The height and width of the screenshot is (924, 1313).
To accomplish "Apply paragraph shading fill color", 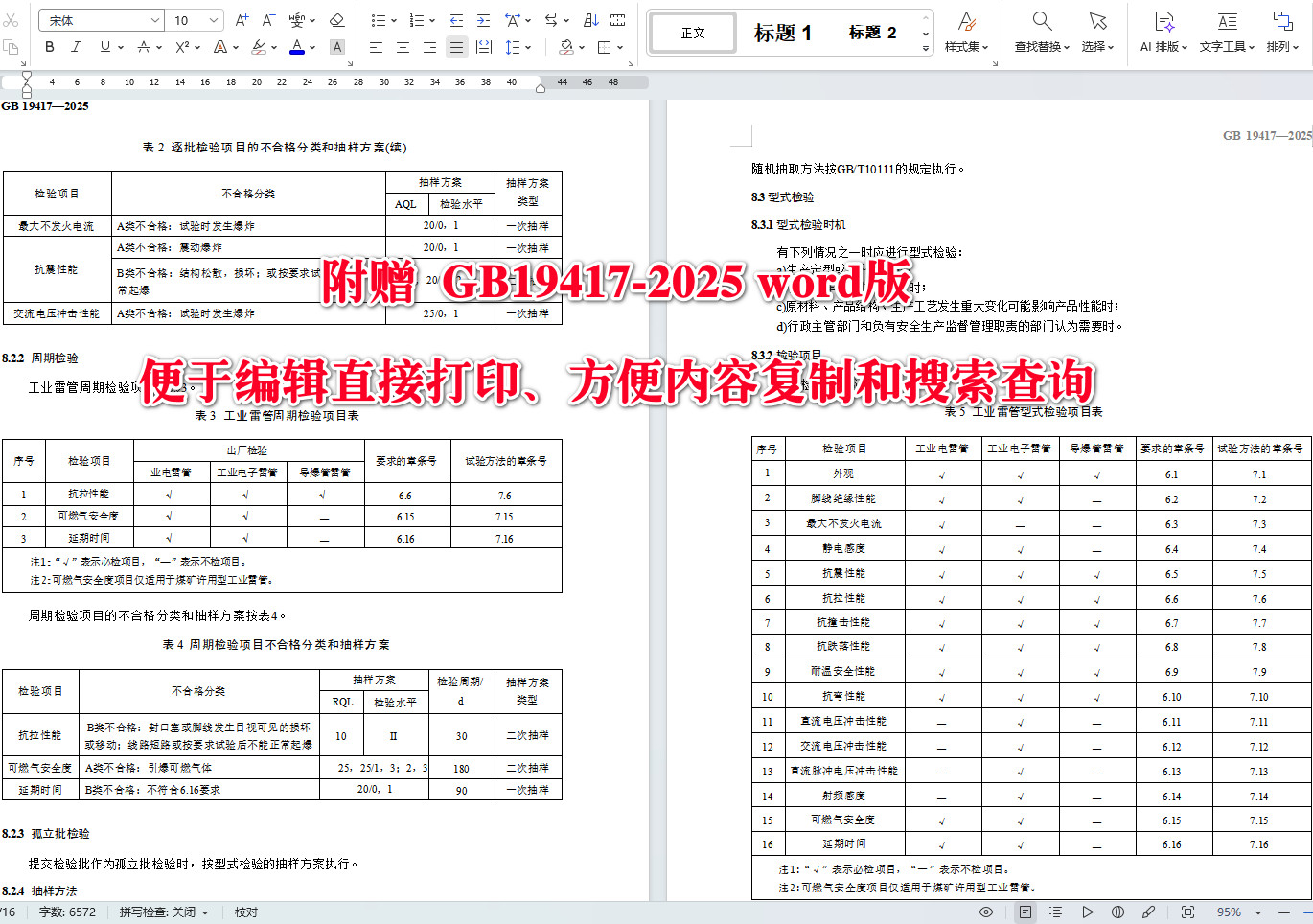I will point(565,47).
